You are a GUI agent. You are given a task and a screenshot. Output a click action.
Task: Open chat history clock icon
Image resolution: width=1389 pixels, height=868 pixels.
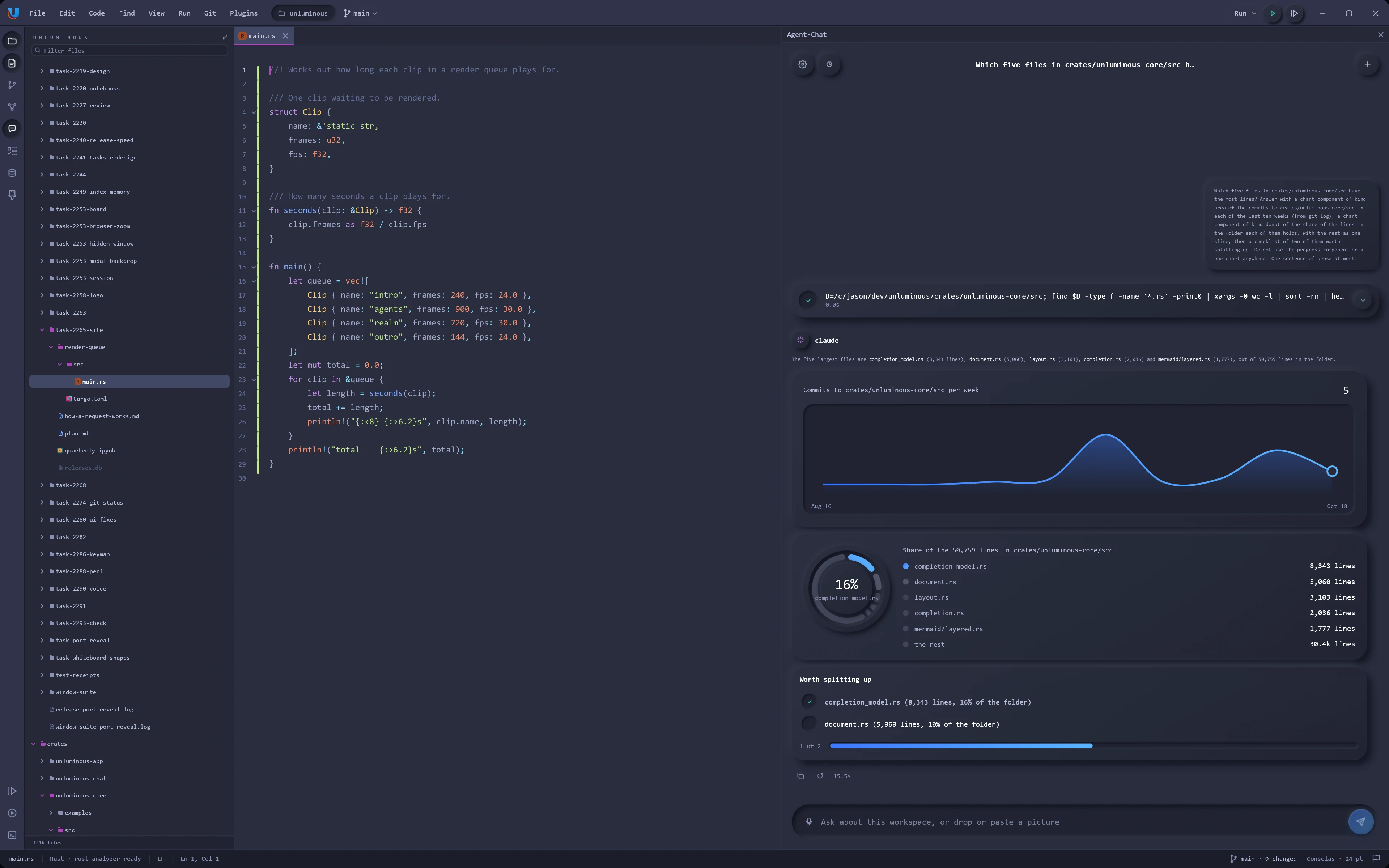[829, 64]
